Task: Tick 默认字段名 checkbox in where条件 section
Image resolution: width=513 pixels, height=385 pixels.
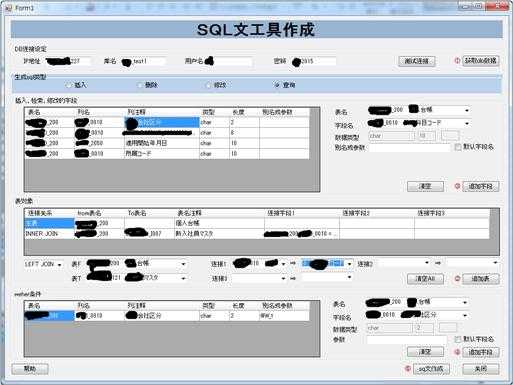Action: pyautogui.click(x=458, y=339)
